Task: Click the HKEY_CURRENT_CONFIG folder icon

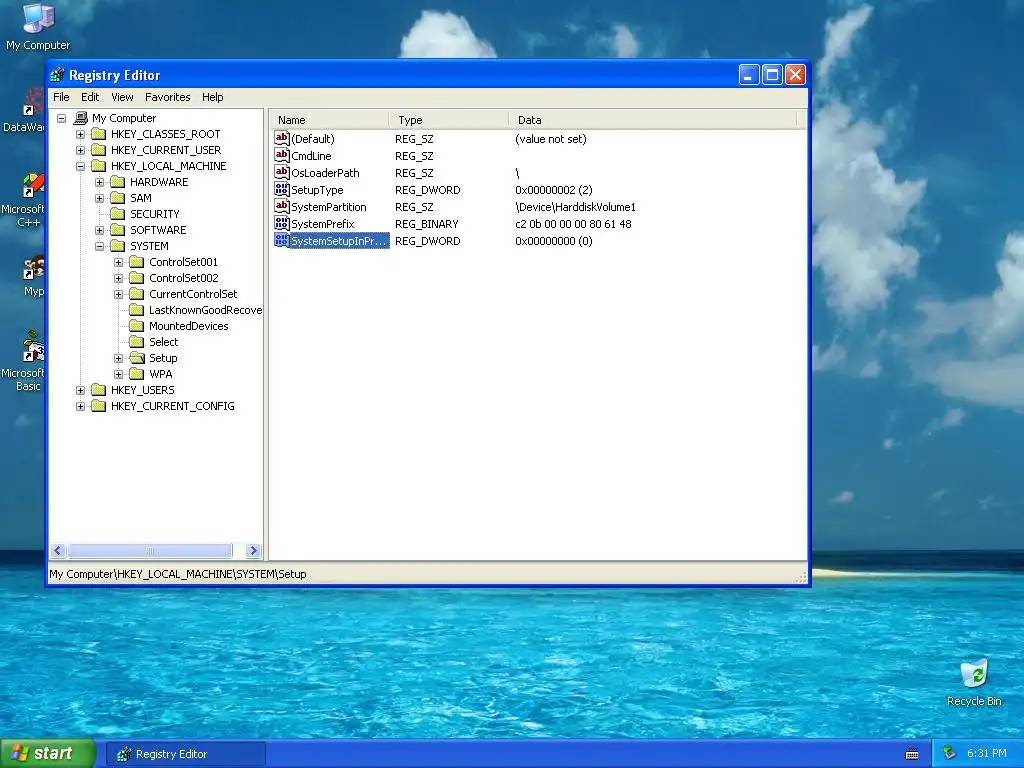Action: 99,406
